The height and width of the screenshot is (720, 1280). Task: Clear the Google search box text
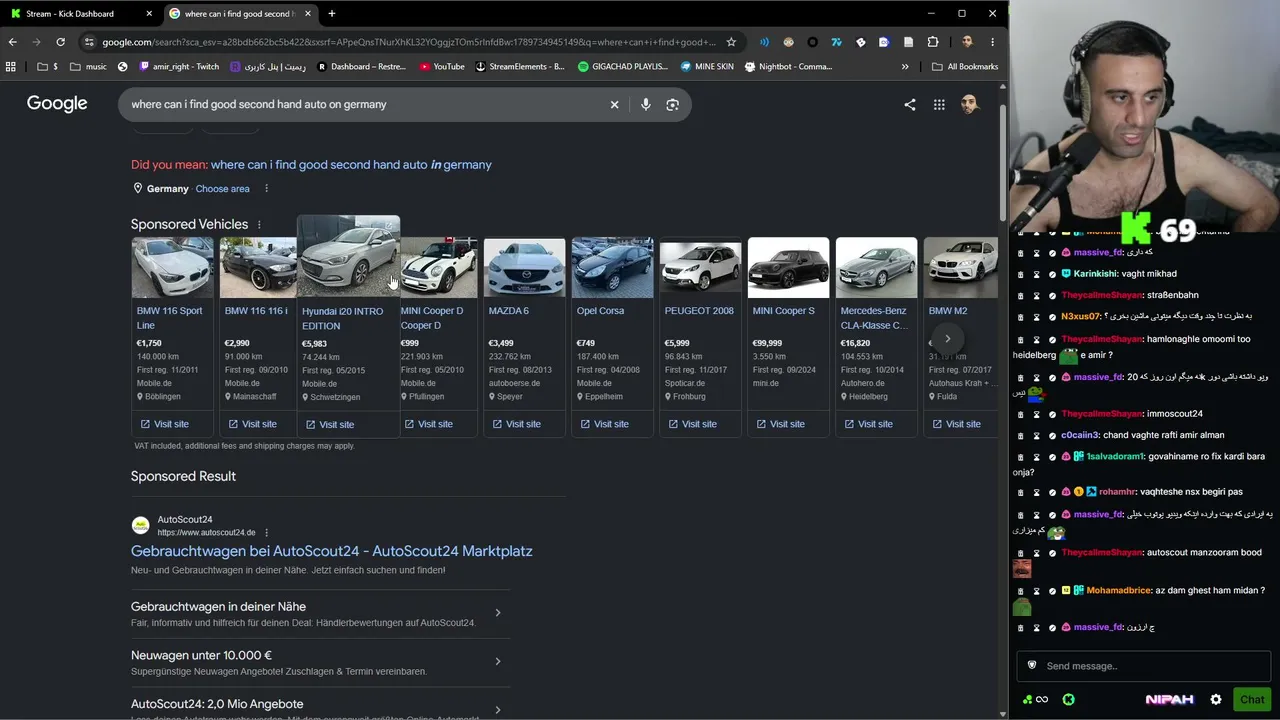tap(614, 104)
